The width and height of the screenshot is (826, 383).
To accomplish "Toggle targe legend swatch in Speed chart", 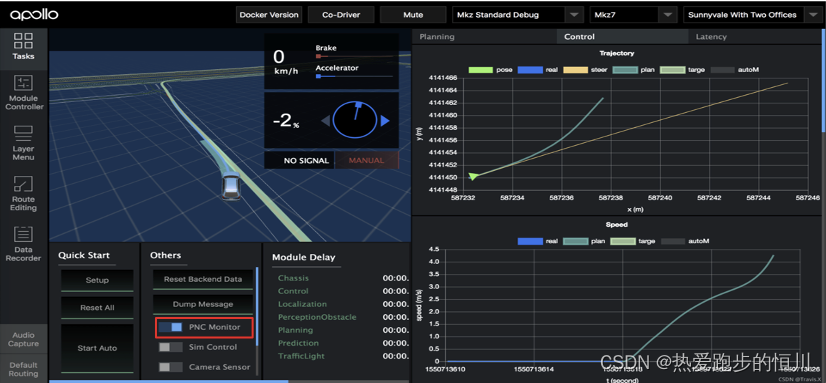I will pyautogui.click(x=623, y=241).
